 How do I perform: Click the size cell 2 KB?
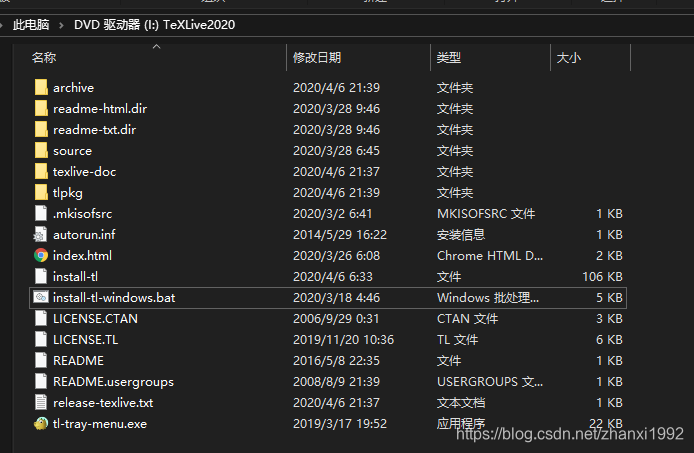[609, 256]
